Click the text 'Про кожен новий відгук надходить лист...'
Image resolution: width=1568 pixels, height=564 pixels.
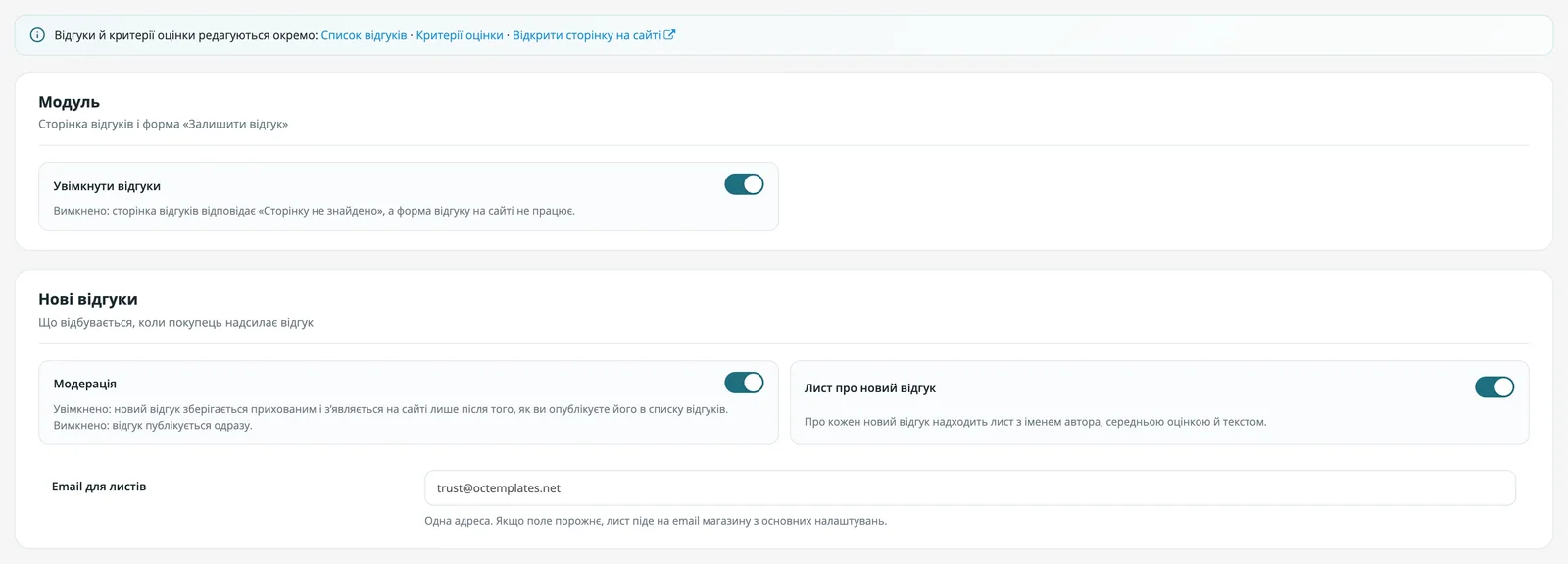1035,422
